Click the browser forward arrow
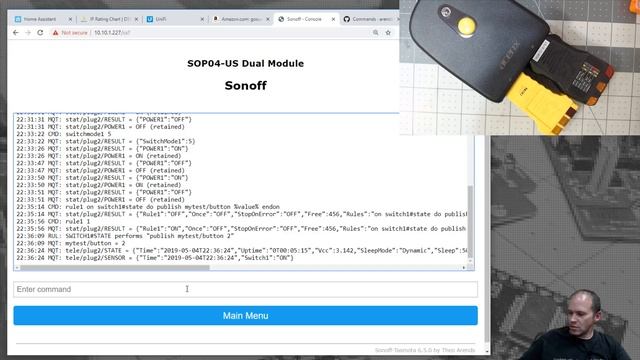Screen dimensions: 640x360 point(28,33)
